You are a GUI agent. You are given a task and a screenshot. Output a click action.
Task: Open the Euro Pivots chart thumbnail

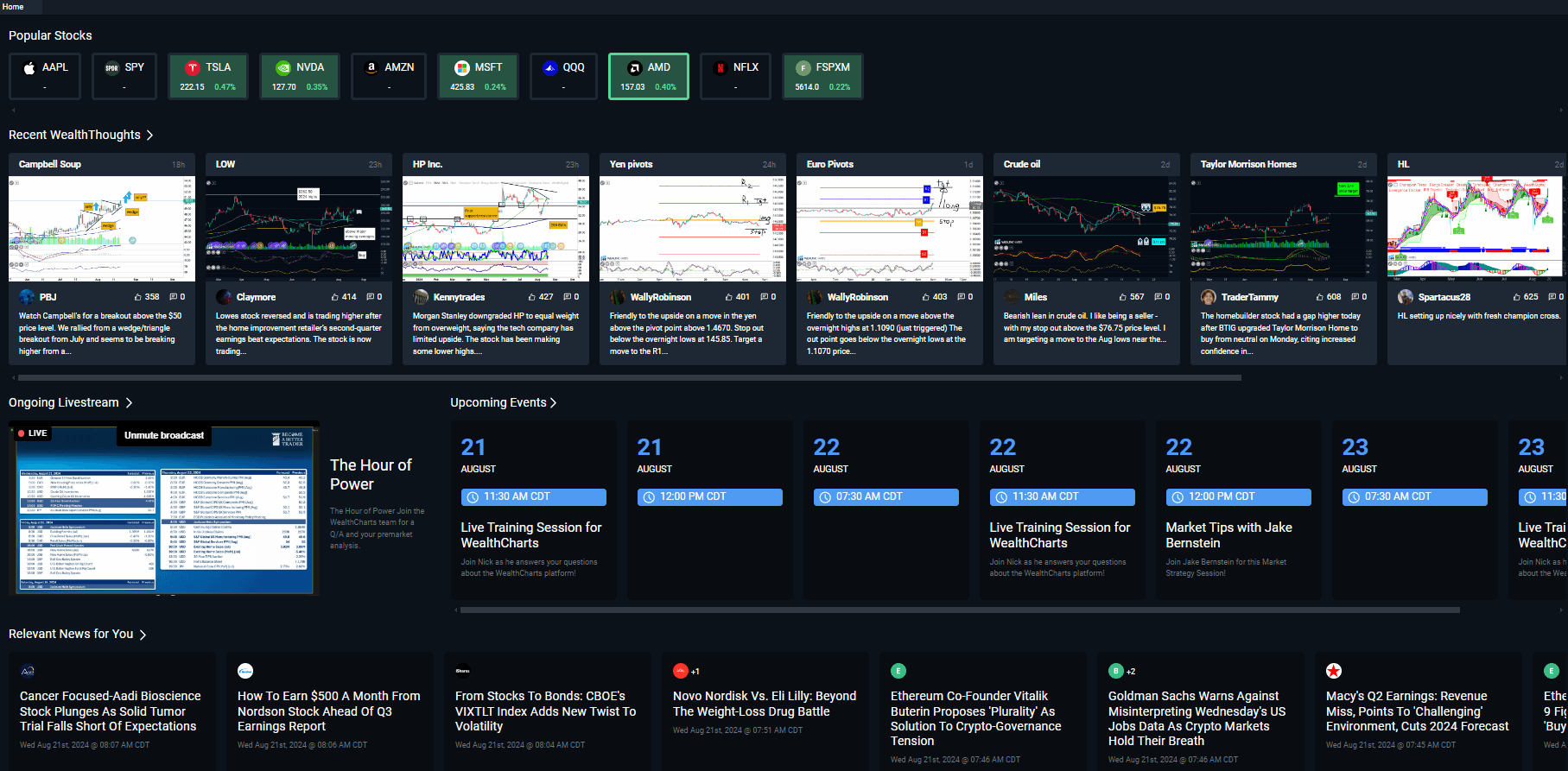890,229
